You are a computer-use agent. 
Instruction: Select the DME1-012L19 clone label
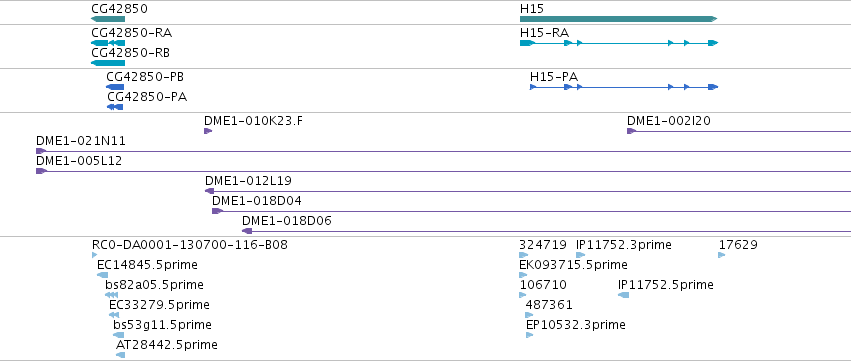click(248, 181)
